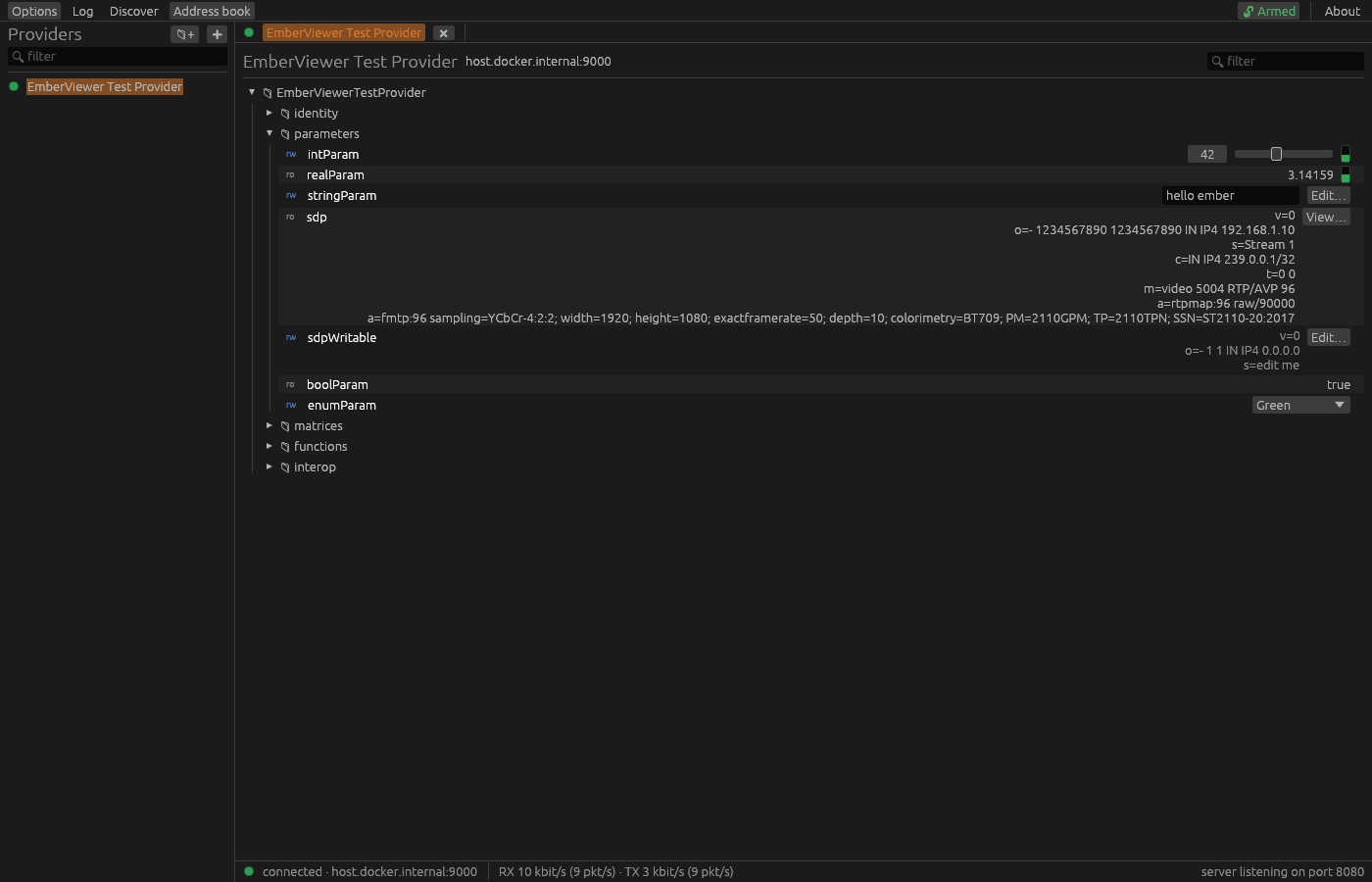Close the EmberViewer Test Provider tab

(x=444, y=33)
